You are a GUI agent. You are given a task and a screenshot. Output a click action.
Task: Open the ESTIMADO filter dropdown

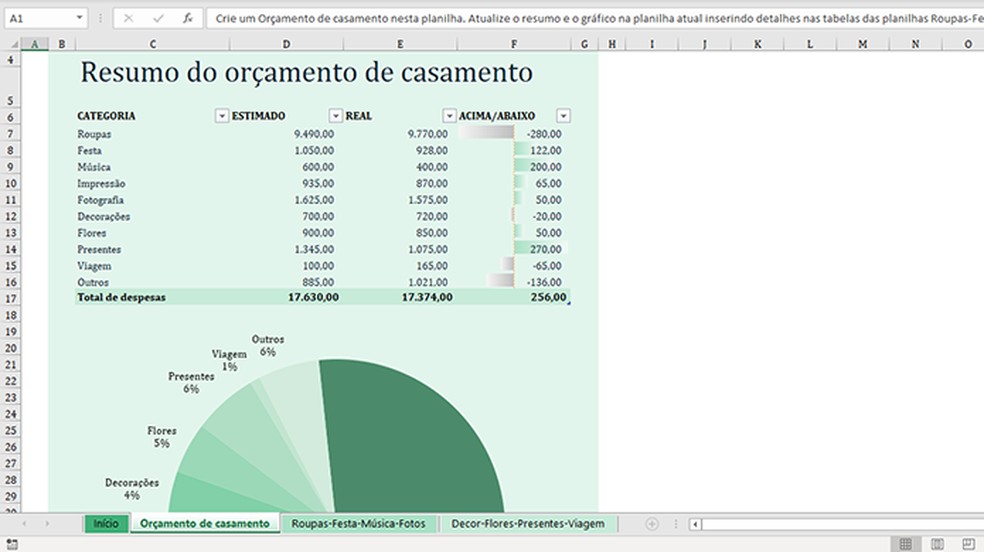coord(335,116)
